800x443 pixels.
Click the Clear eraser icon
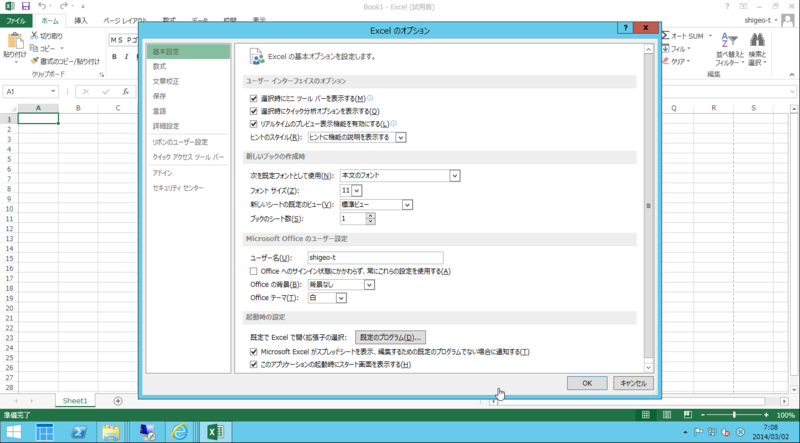point(665,61)
